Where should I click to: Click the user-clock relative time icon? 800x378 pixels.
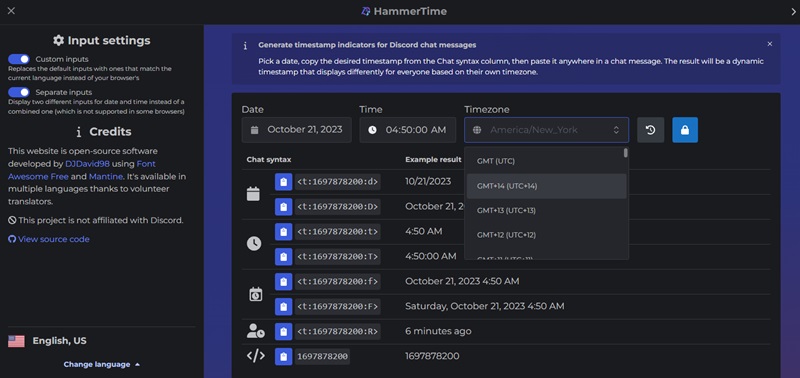click(256, 332)
